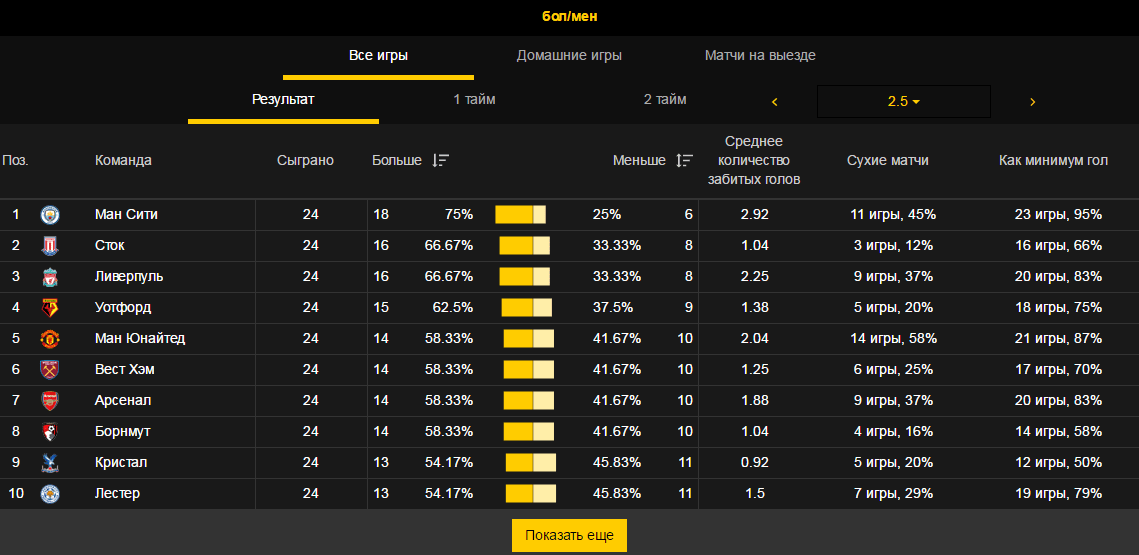This screenshot has width=1139, height=555.
Task: Click team name Ливерпуль
Action: coord(129,277)
